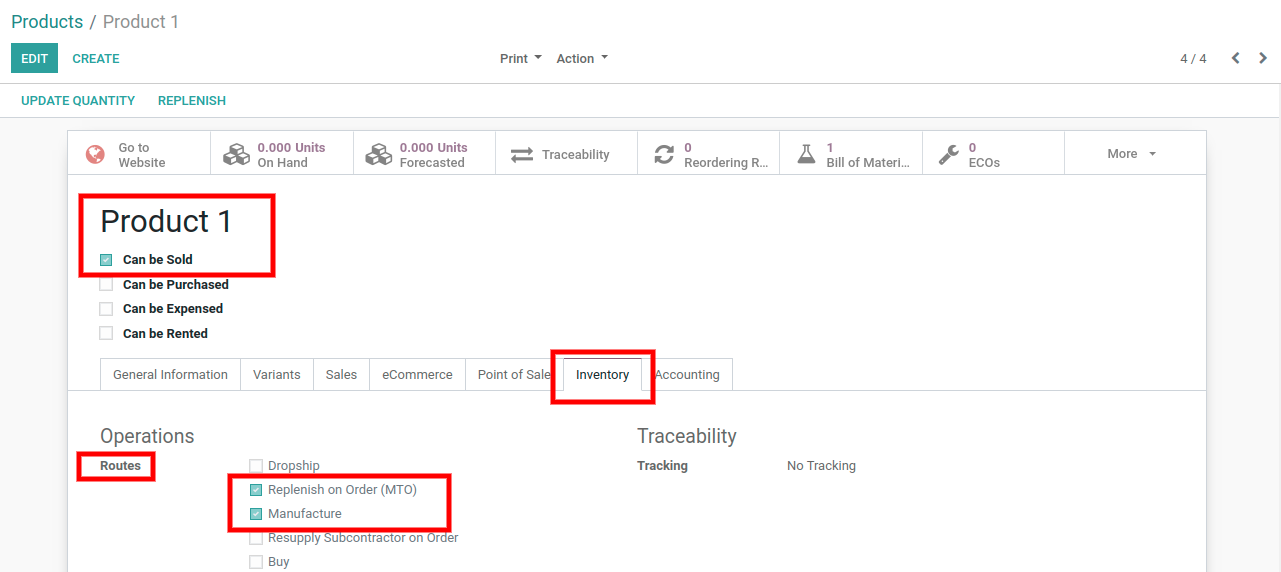Toggle the Can be Sold checkbox
Screen dimensions: 1281x572
point(106,260)
